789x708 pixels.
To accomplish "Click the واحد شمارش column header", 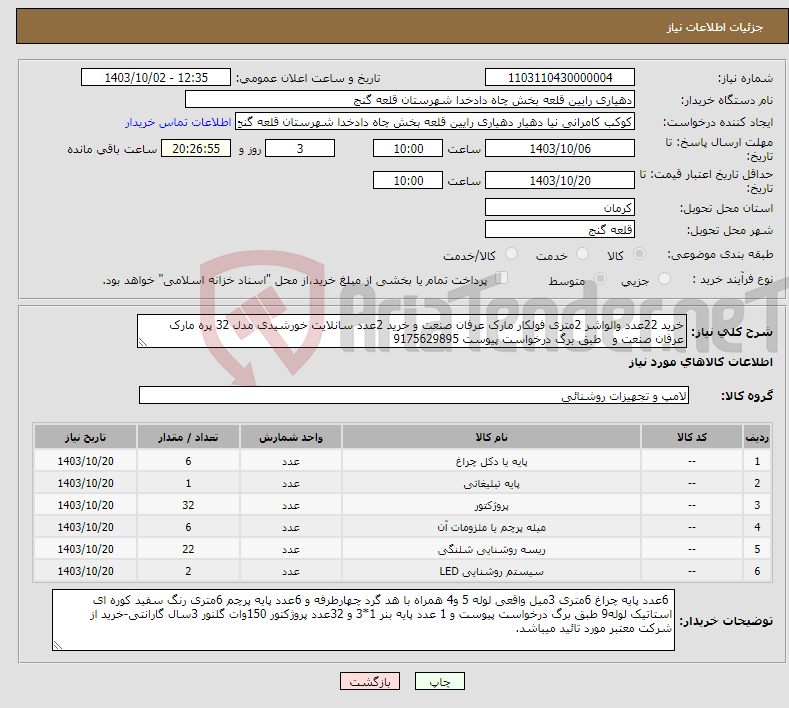I will click(x=291, y=437).
